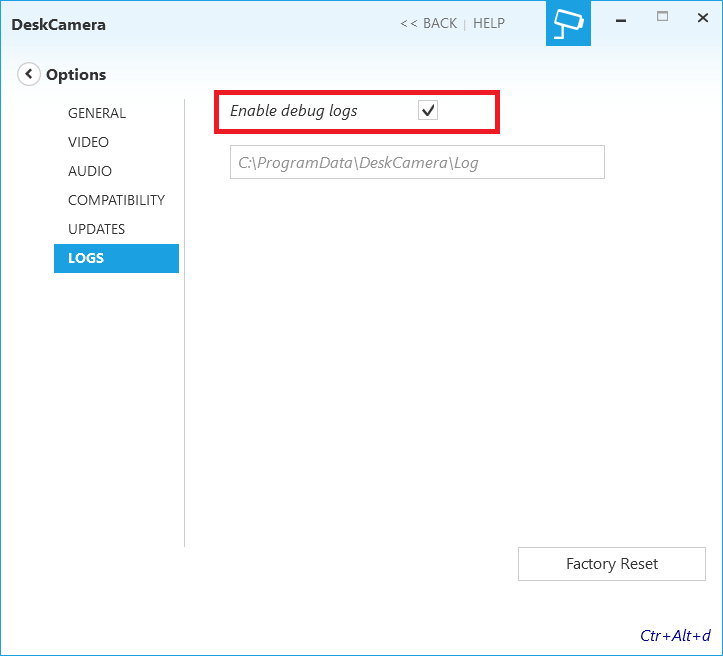Click the log folder path field
The width and height of the screenshot is (723, 656).
tap(417, 162)
